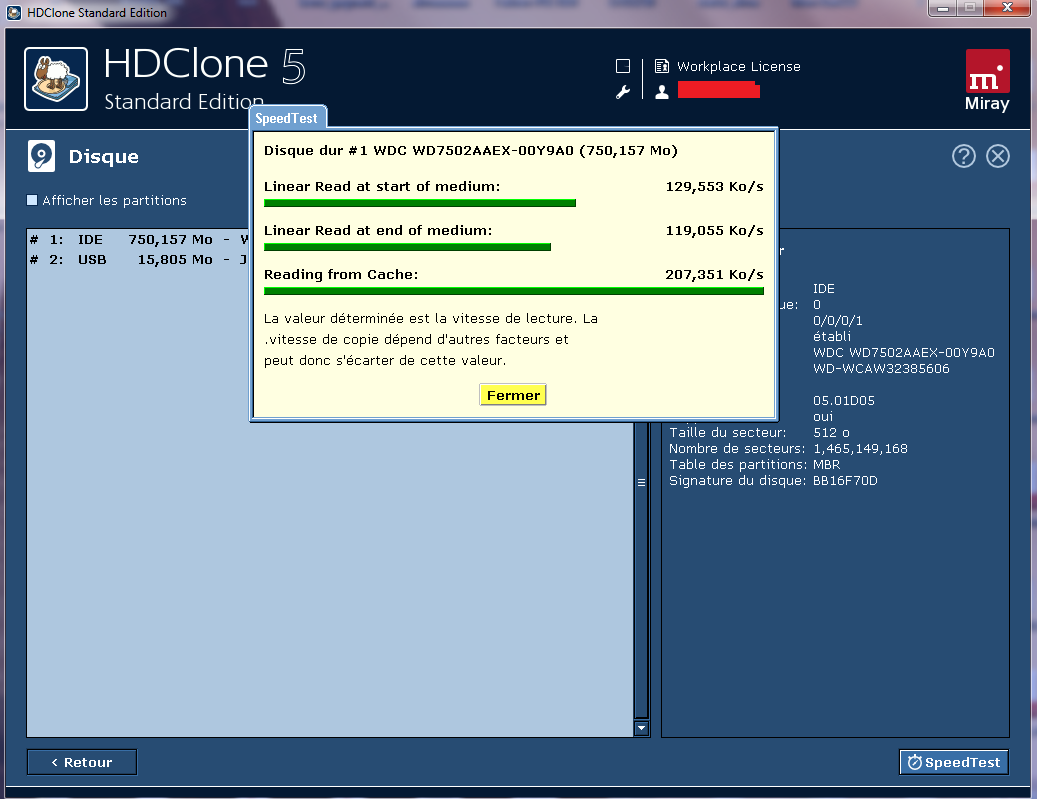Click the 129,553 Ko/s value

coord(714,187)
